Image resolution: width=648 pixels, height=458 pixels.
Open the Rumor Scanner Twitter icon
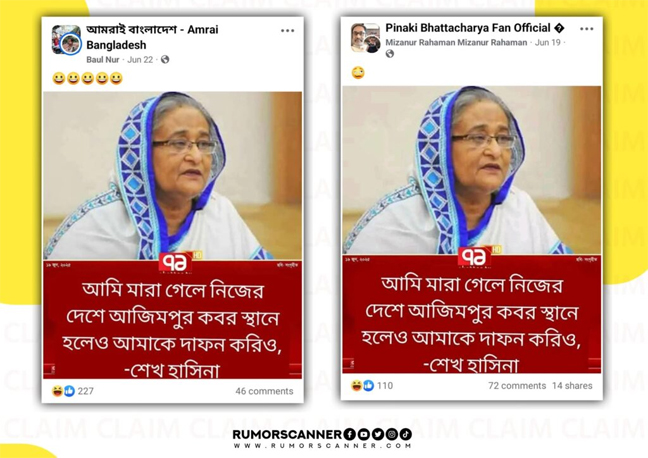pos(378,434)
